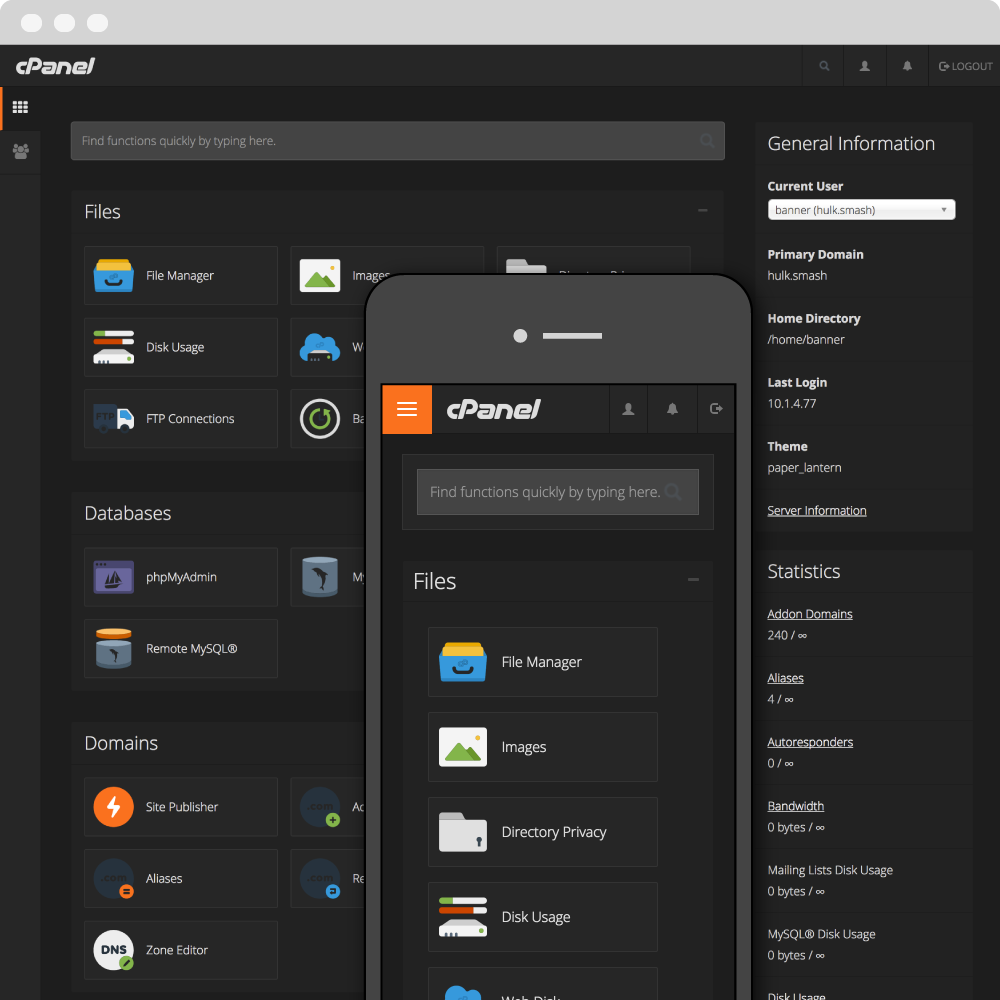Image resolution: width=1000 pixels, height=1000 pixels.
Task: Open Aliases in Domains section
Action: [180, 878]
